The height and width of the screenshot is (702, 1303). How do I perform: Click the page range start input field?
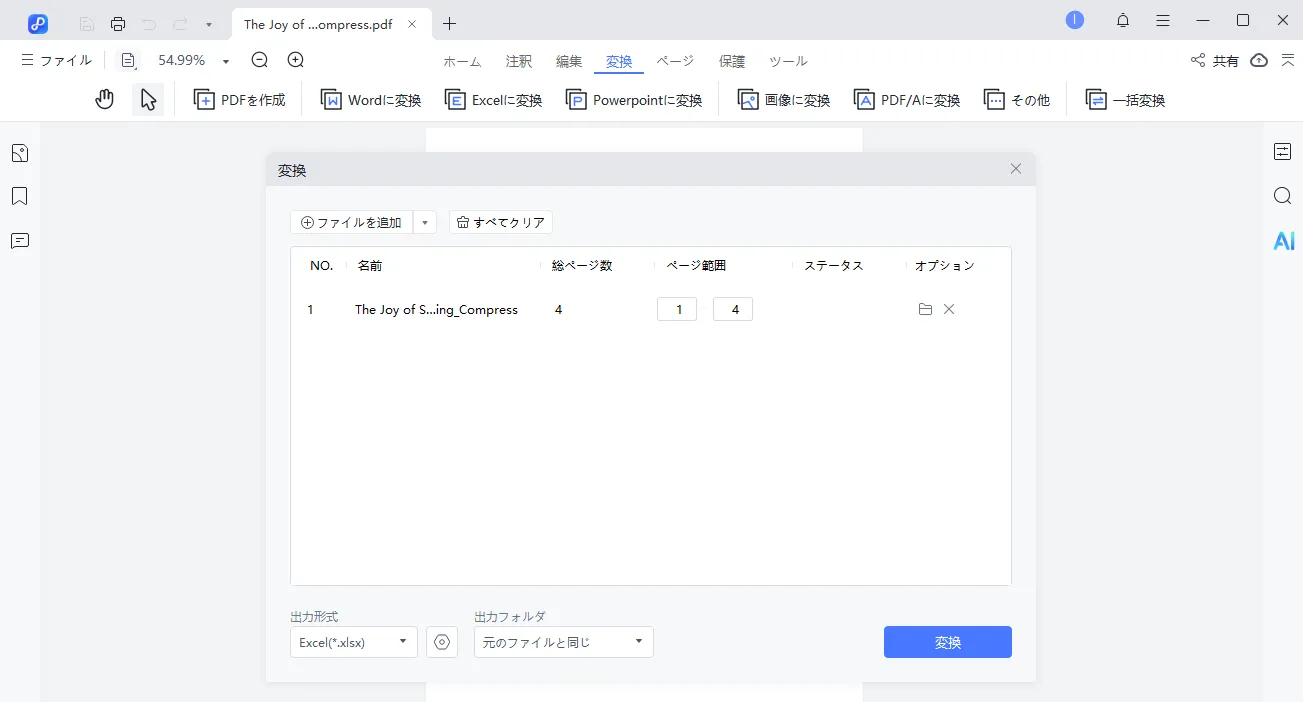pos(676,309)
